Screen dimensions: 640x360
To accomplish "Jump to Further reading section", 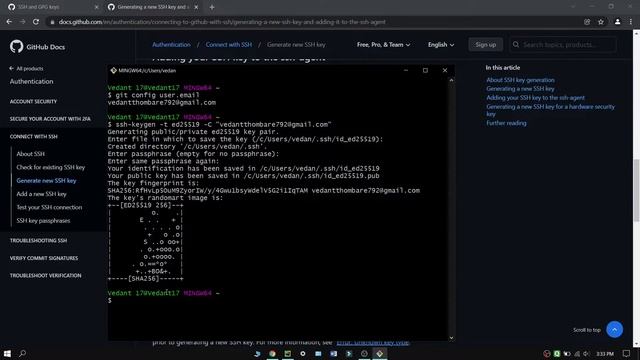I will point(506,123).
